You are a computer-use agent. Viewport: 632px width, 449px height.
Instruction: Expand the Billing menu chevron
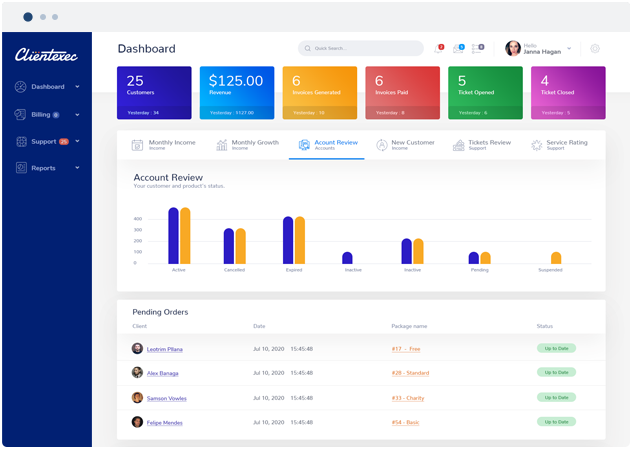click(77, 115)
